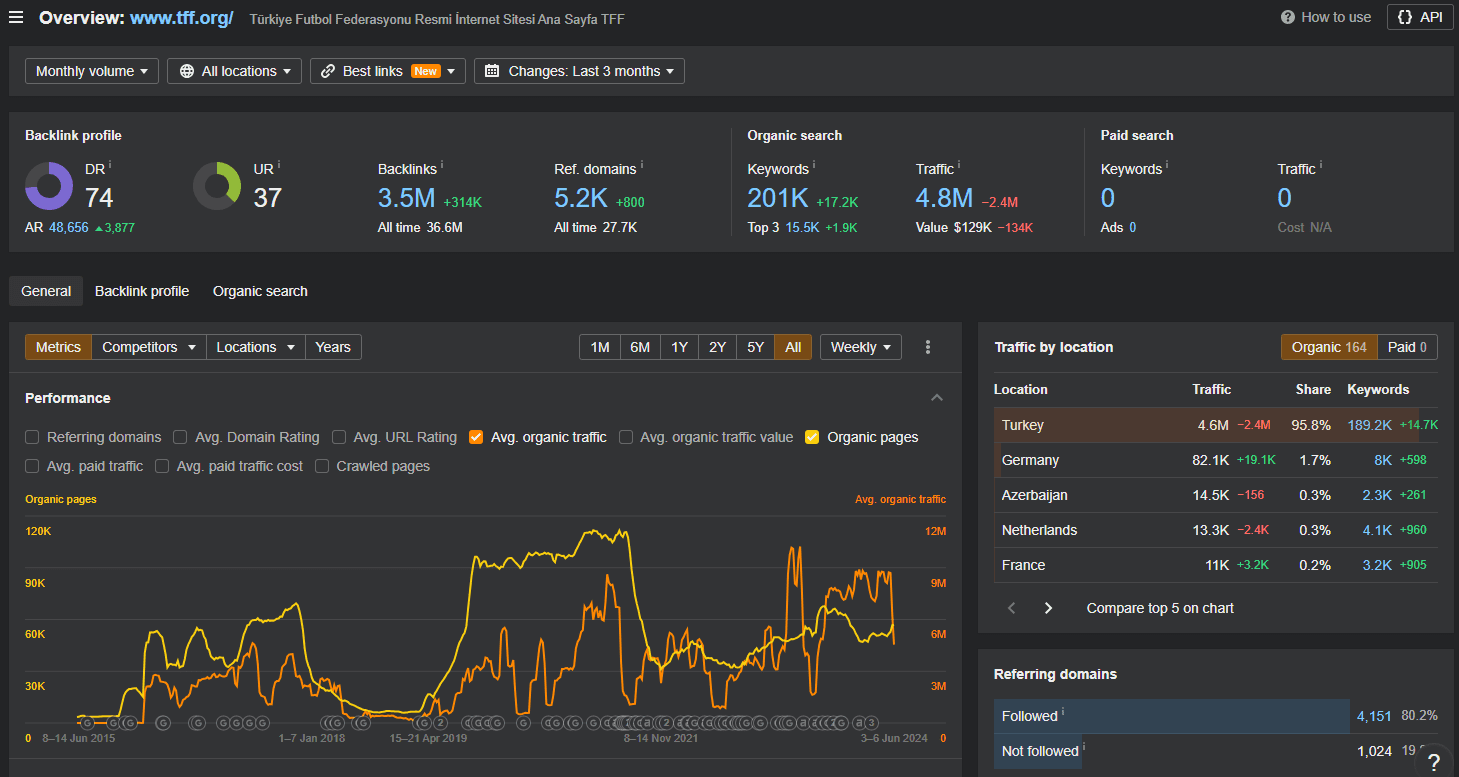Enable the Avg. paid traffic checkbox
Viewport: 1459px width, 777px height.
[x=32, y=466]
